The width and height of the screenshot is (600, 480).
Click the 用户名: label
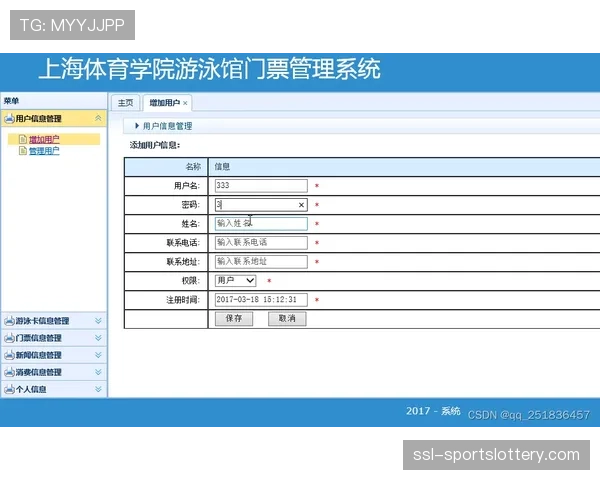[187, 186]
